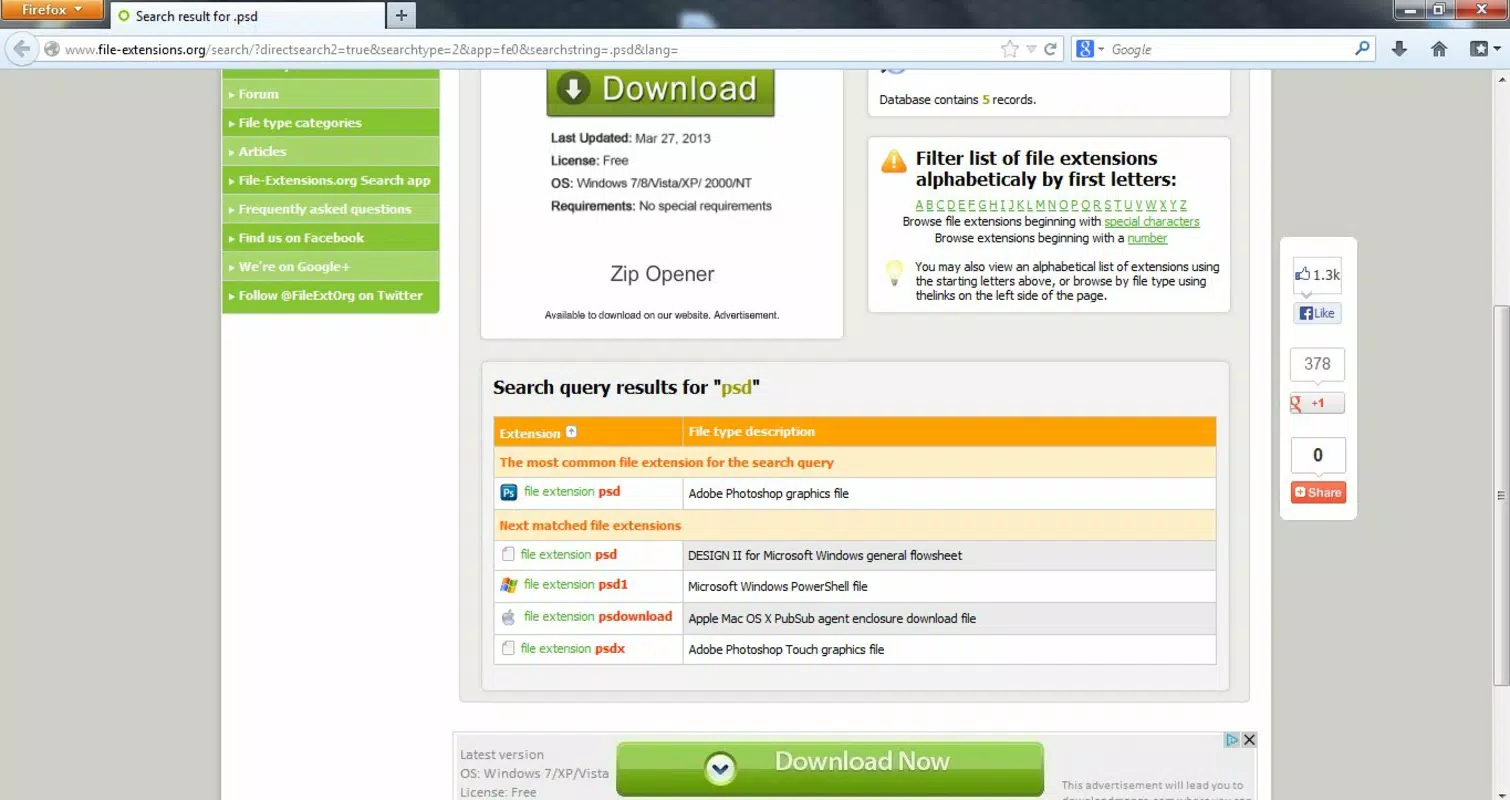Screen dimensions: 1510x800
Task: Click the Apple icon beside psdownload
Action: coord(508,617)
